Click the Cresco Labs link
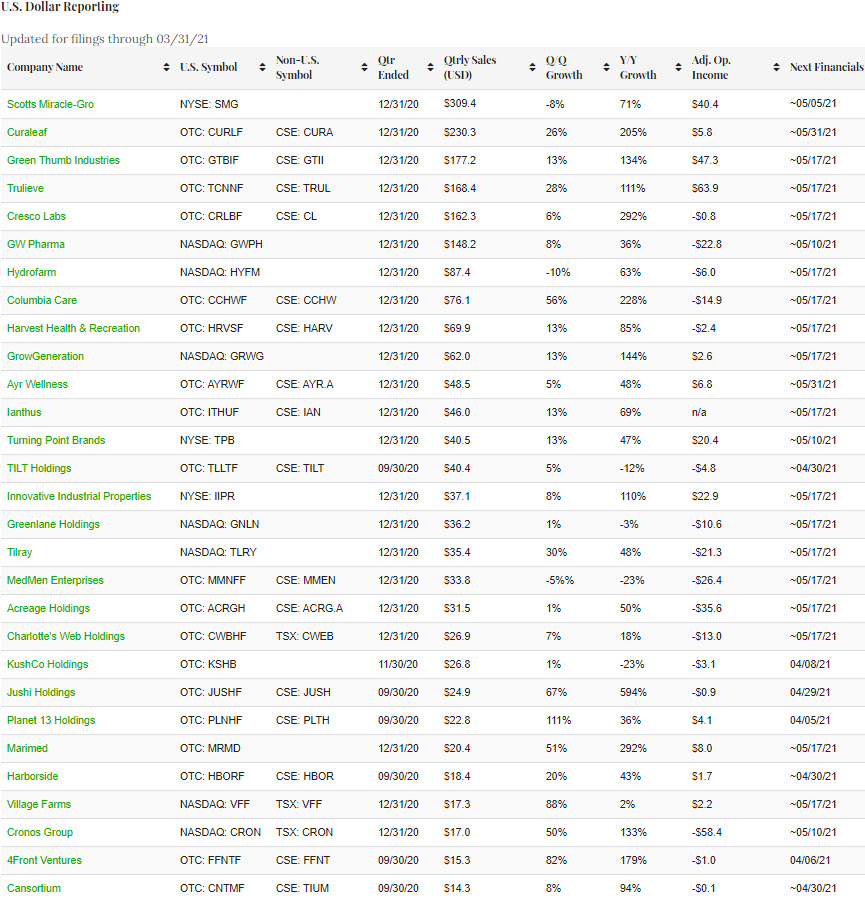The image size is (865, 898). coord(37,216)
